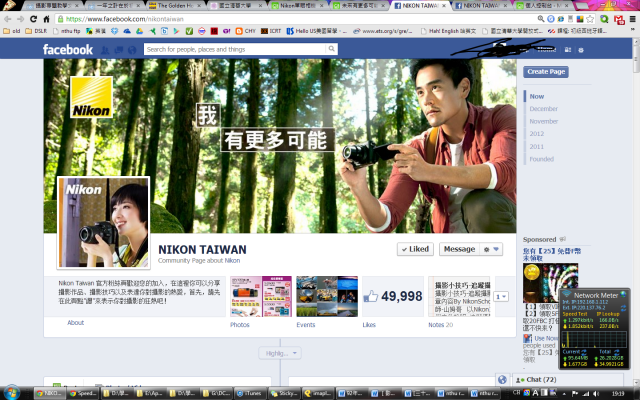Image resolution: width=640 pixels, height=400 pixels.
Task: Open the 'nthu ftp' bookmark
Action: pyautogui.click(x=67, y=31)
